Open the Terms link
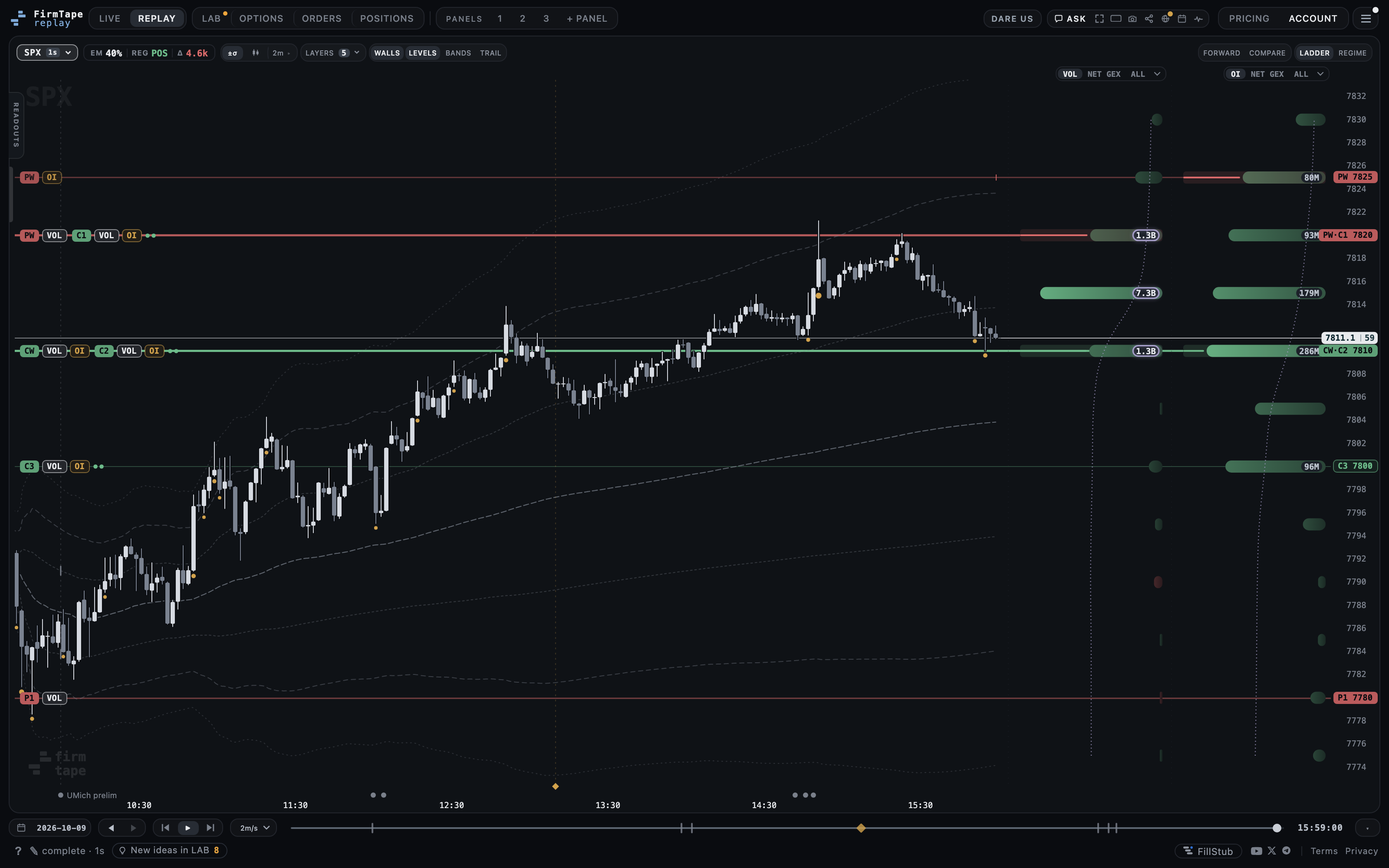 [x=1324, y=851]
